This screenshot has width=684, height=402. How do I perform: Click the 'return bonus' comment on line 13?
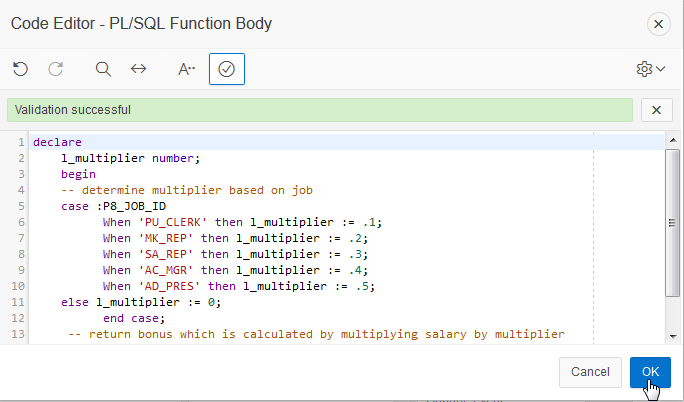[x=316, y=334]
